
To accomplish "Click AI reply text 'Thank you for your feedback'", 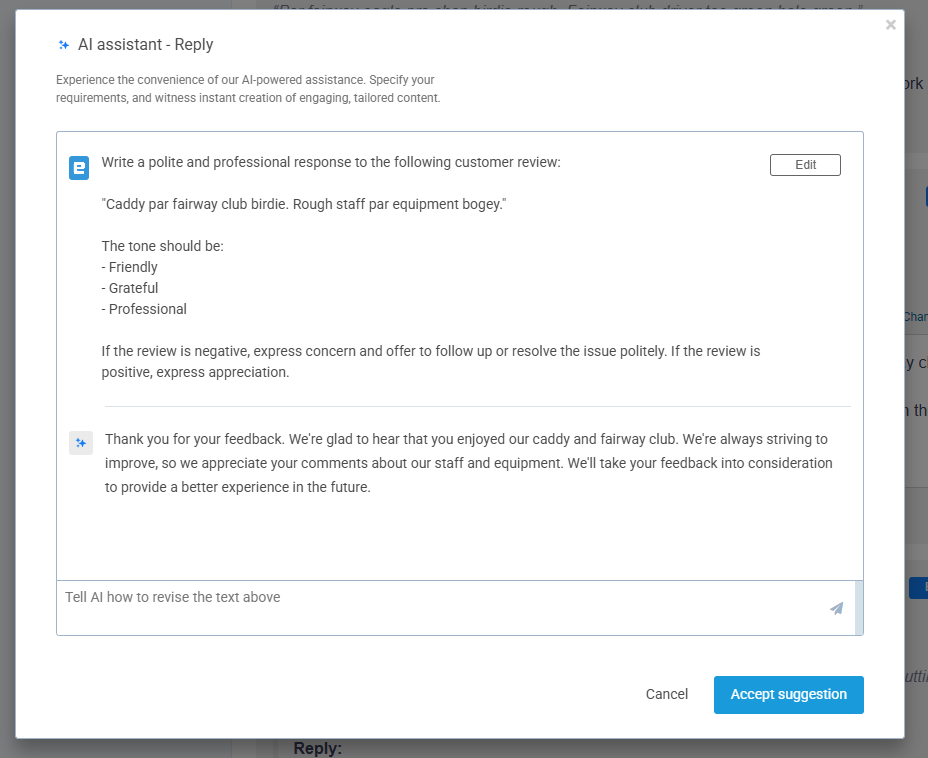I will (x=469, y=463).
